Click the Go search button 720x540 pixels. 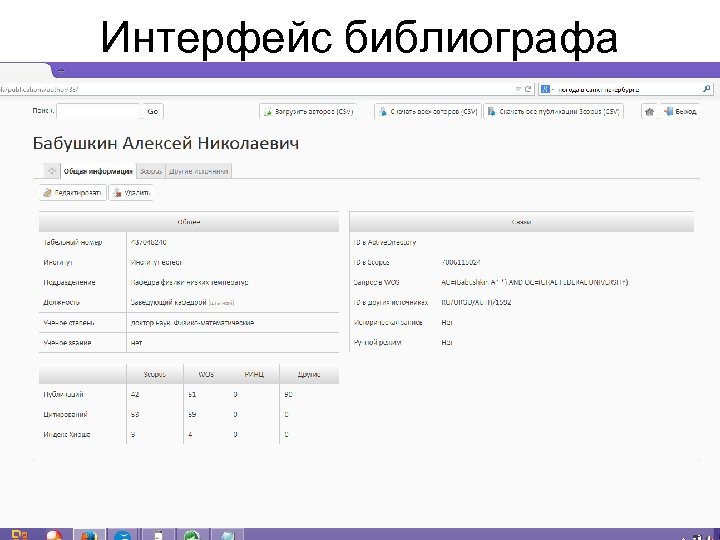coord(152,112)
